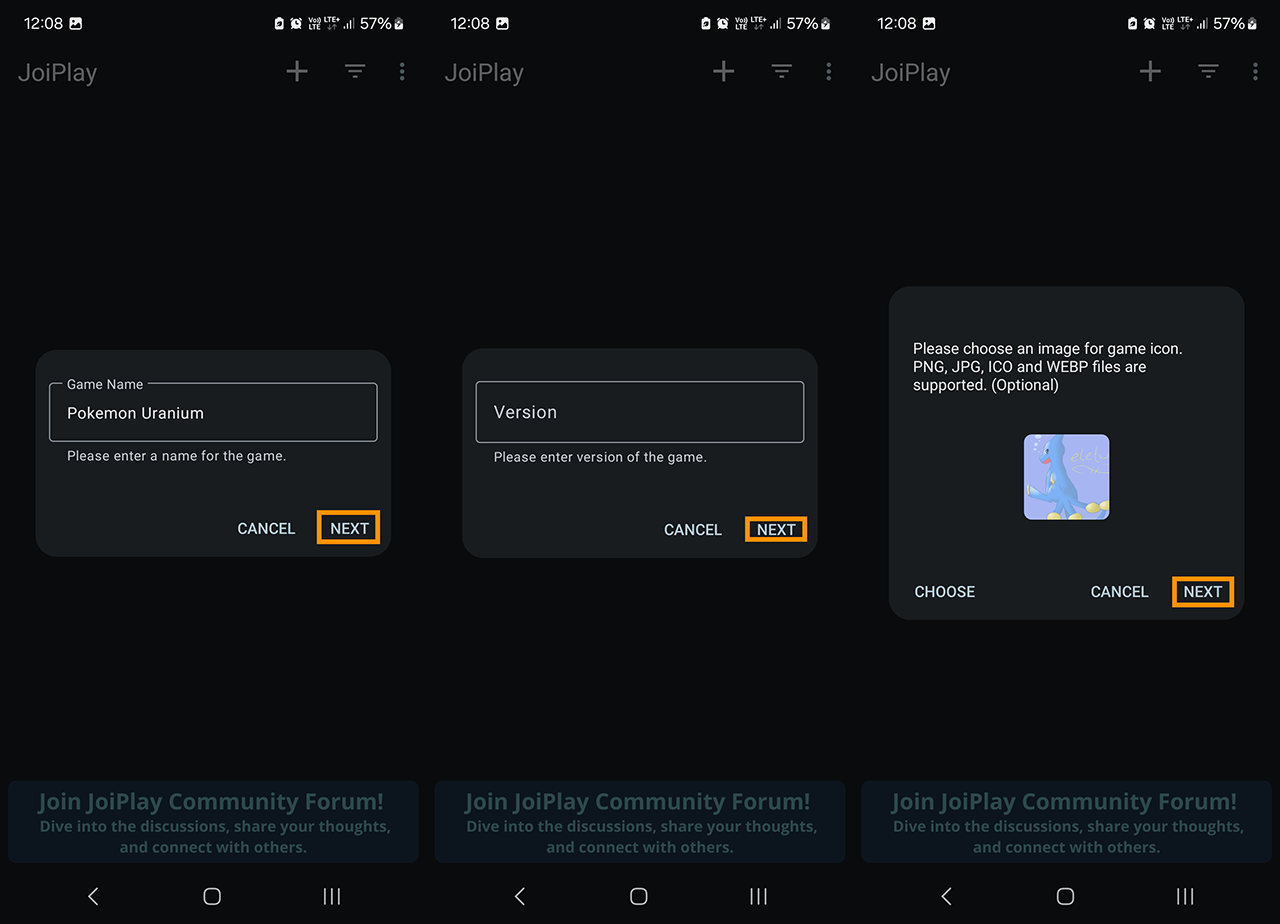
Task: Open three-dot overflow menu in right screen
Action: click(1255, 71)
